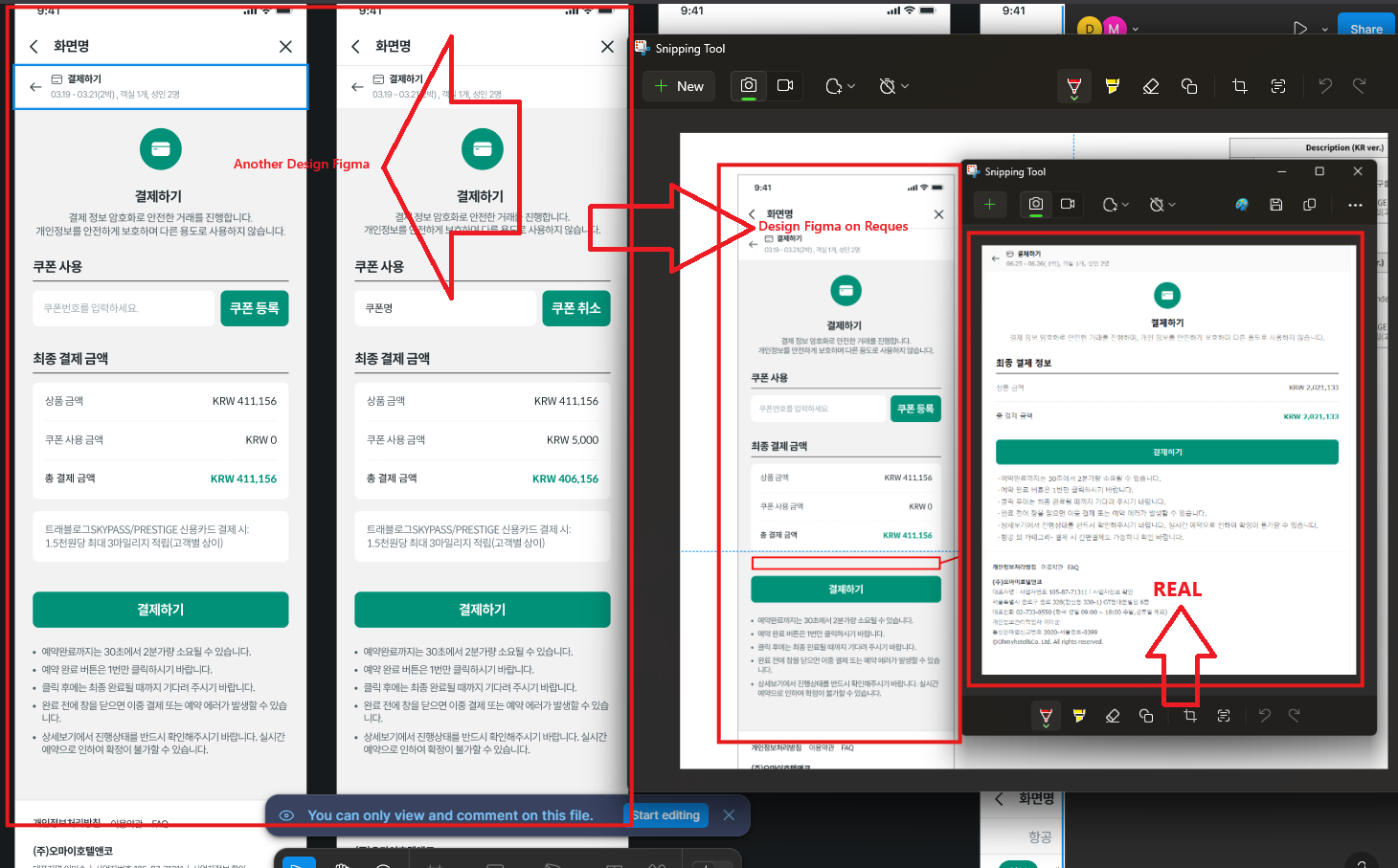Select Ballpoint pen in back Snipping Tool toolbar
Viewport: 1398px width, 868px height.
1074,86
